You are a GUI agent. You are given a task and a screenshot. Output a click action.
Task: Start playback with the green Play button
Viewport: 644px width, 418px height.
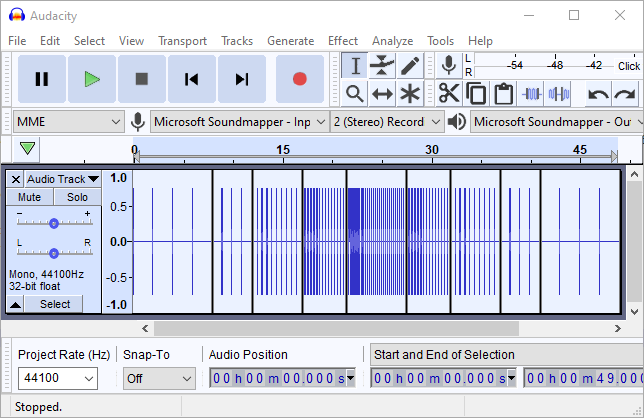point(92,79)
